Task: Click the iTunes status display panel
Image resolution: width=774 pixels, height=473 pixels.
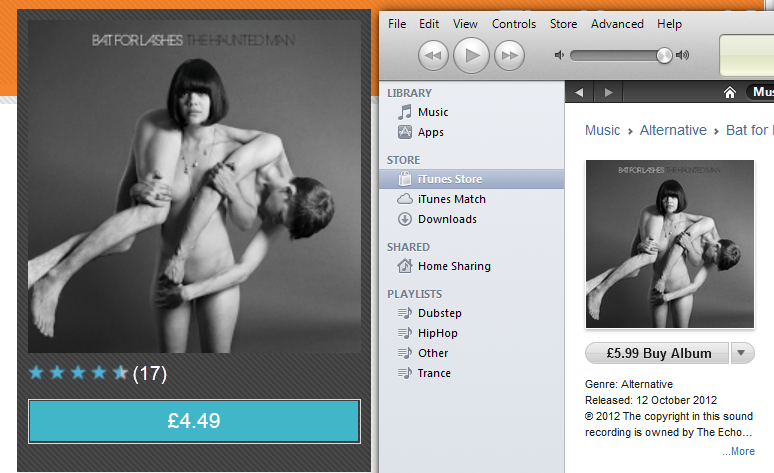Action: (746, 55)
